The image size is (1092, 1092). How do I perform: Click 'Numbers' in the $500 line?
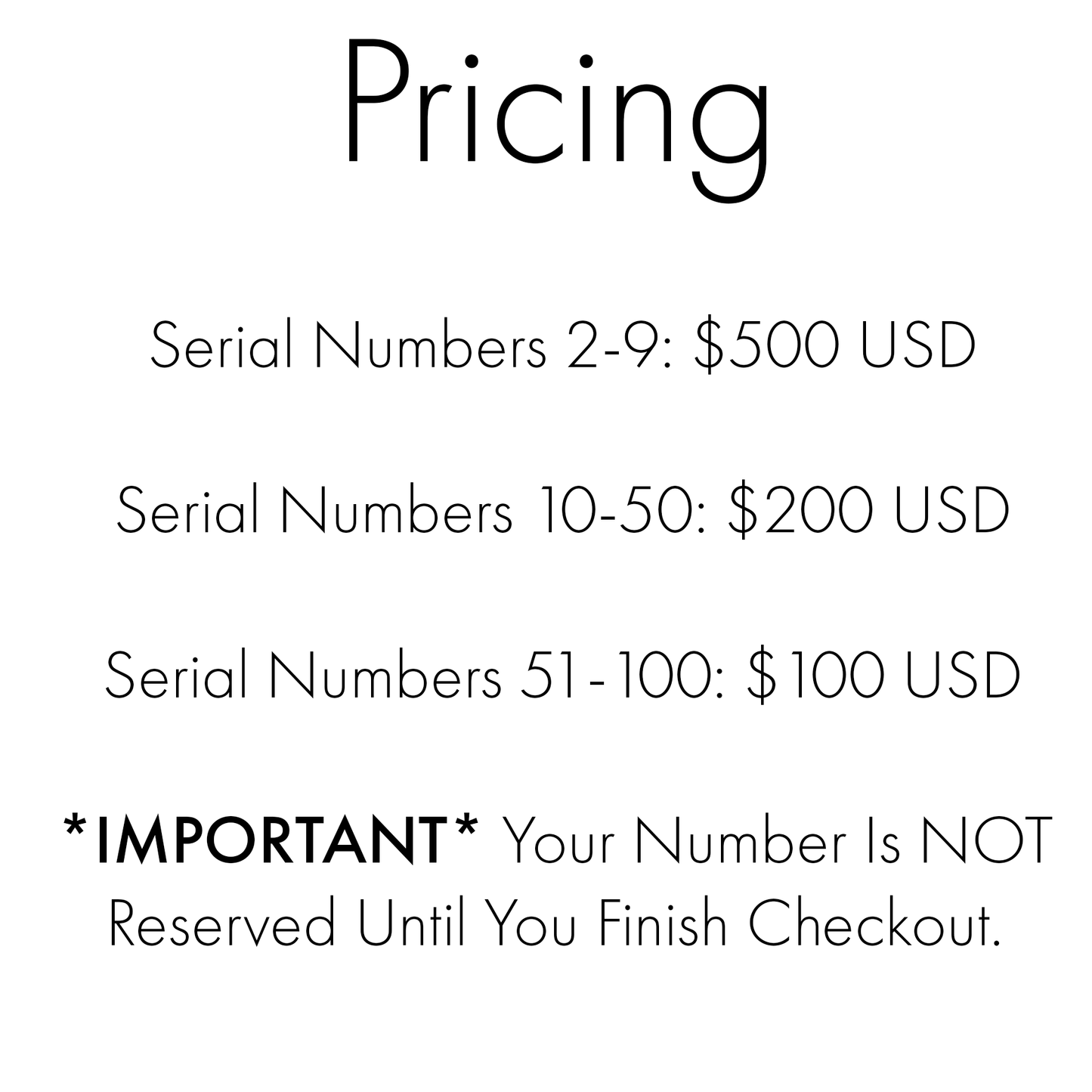(430, 346)
